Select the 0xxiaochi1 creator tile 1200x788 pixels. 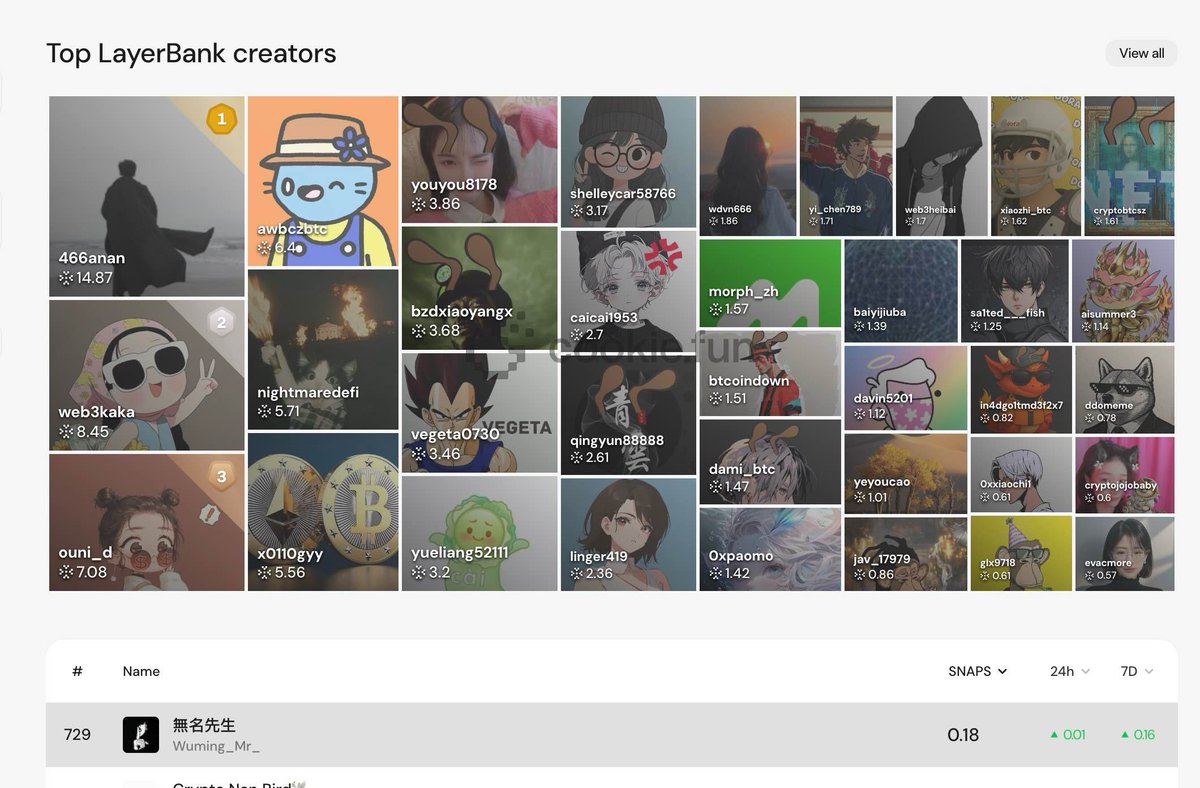click(x=1021, y=474)
